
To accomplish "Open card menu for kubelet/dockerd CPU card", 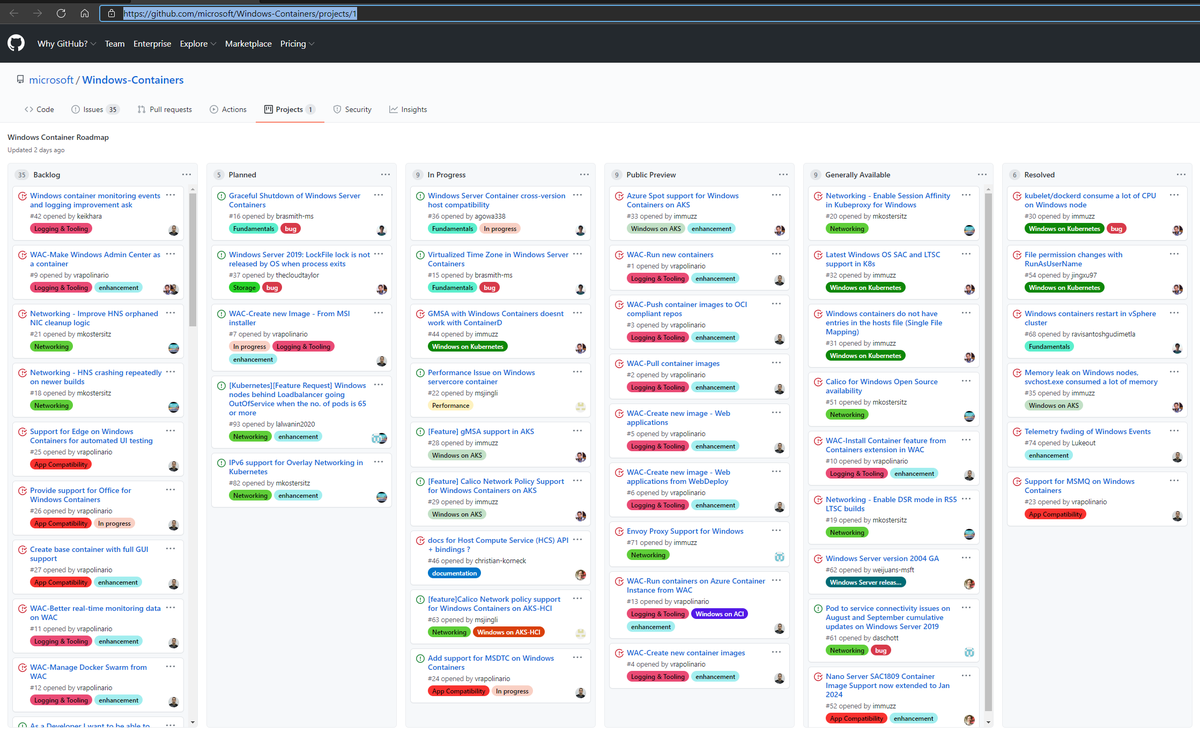I will tap(1174, 195).
